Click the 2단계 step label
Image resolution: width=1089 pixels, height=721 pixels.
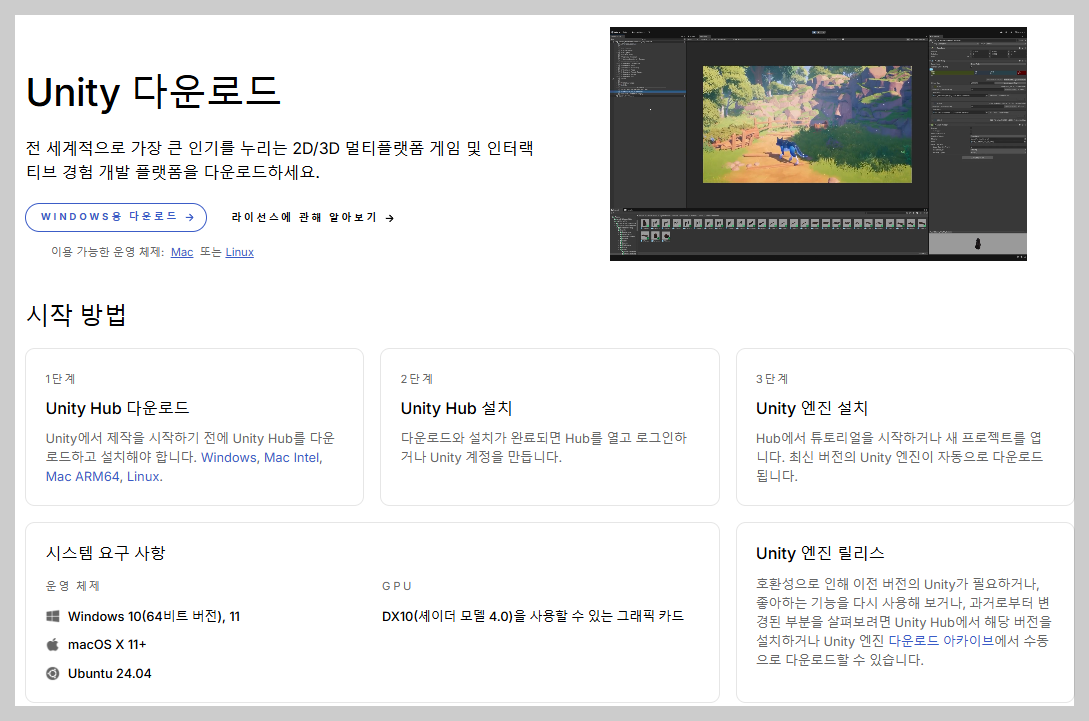417,379
